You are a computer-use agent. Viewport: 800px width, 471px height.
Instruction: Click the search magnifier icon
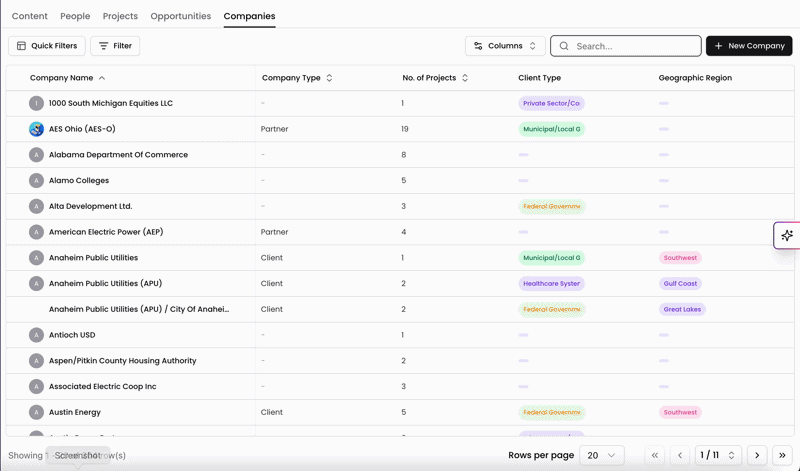tap(564, 46)
